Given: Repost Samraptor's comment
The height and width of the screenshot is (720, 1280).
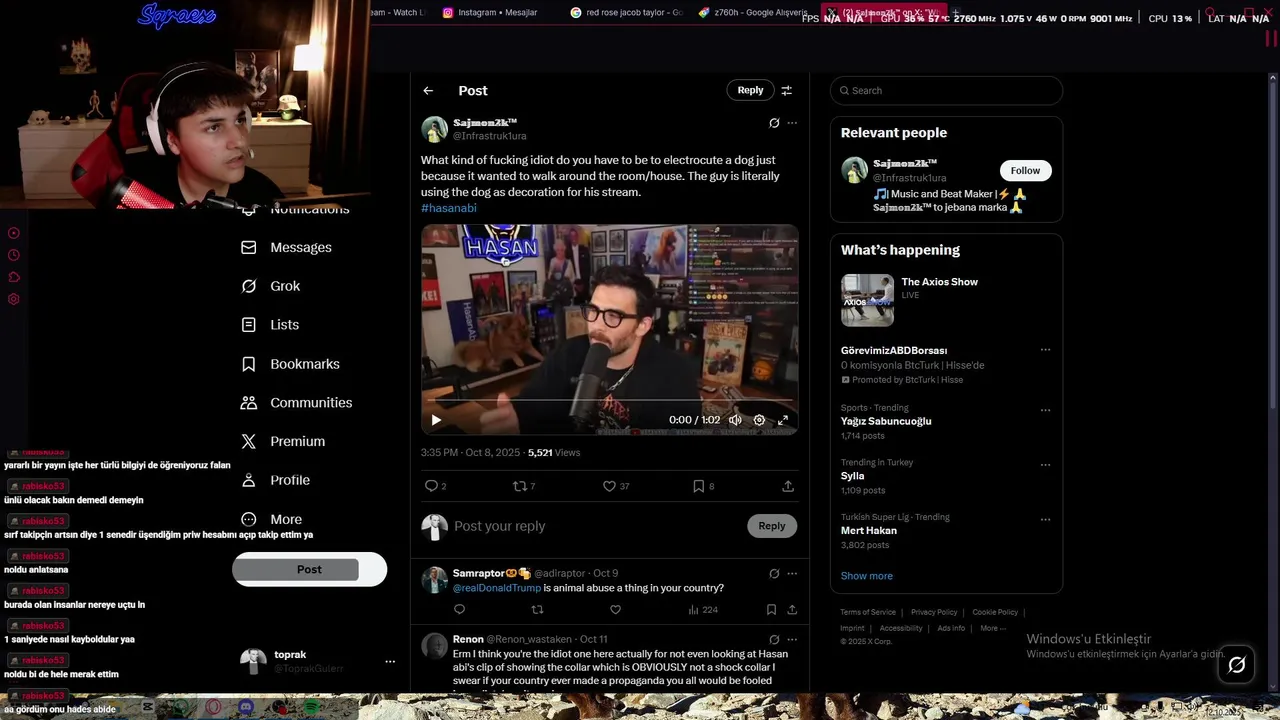Looking at the screenshot, I should pos(537,609).
